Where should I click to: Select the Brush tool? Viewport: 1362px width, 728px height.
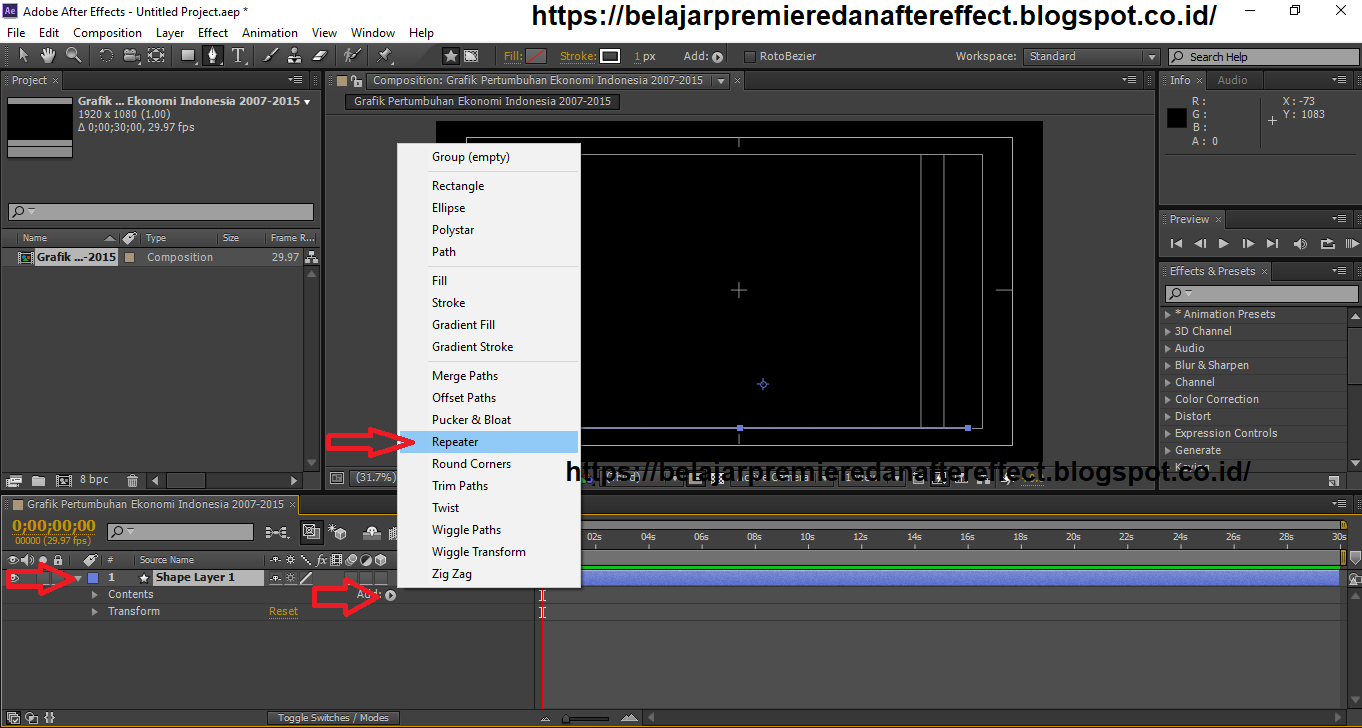tap(268, 55)
